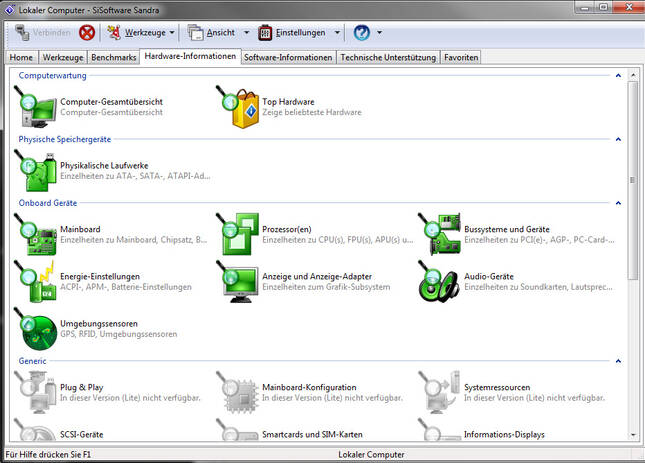This screenshot has height=463, width=645.
Task: Open Physikalische Laufwerke drive icon
Action: click(37, 169)
